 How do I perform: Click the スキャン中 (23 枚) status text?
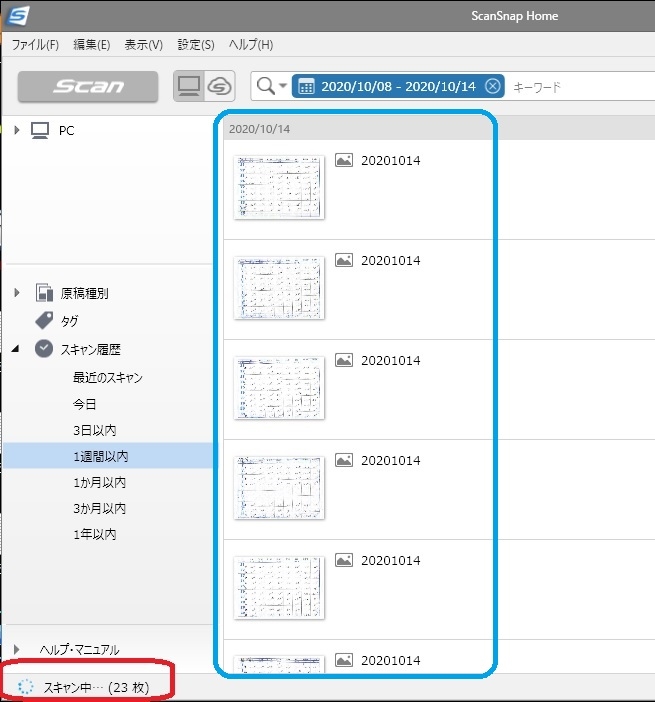96,687
